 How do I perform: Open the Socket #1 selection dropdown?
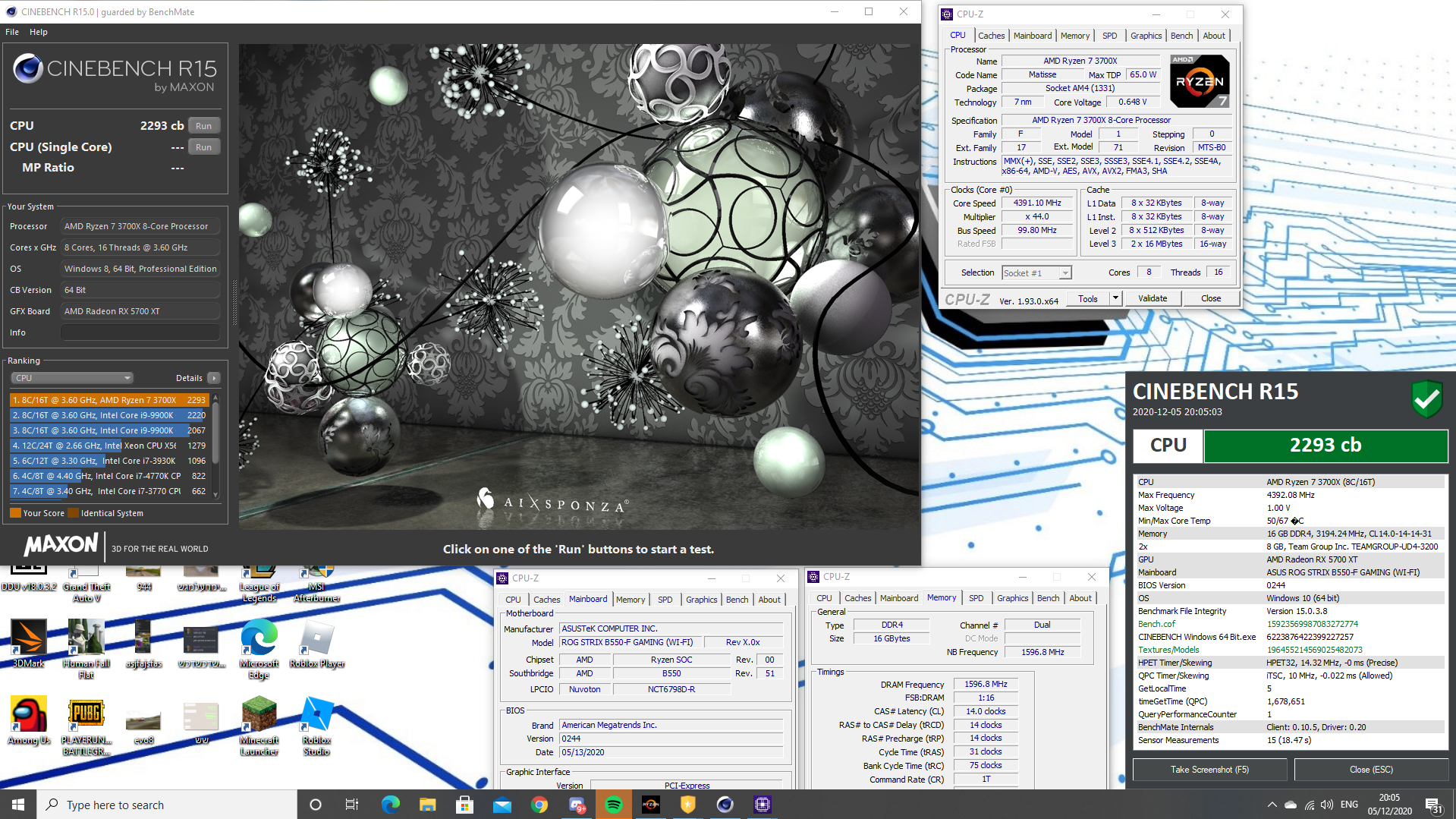tap(1036, 273)
